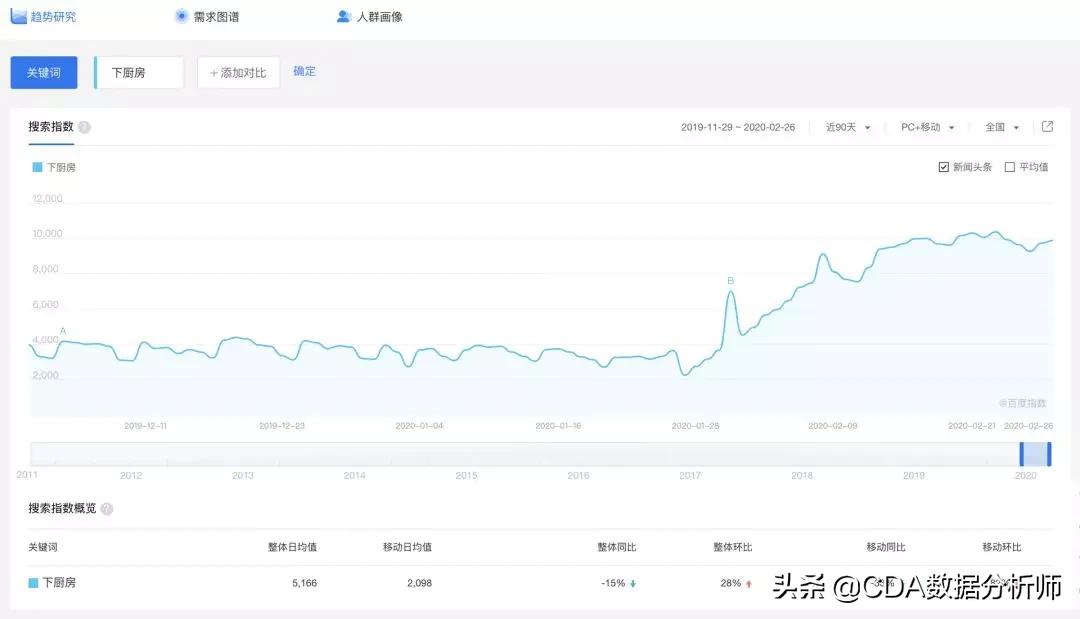Click the help icon next to 搜索指数

(x=84, y=127)
